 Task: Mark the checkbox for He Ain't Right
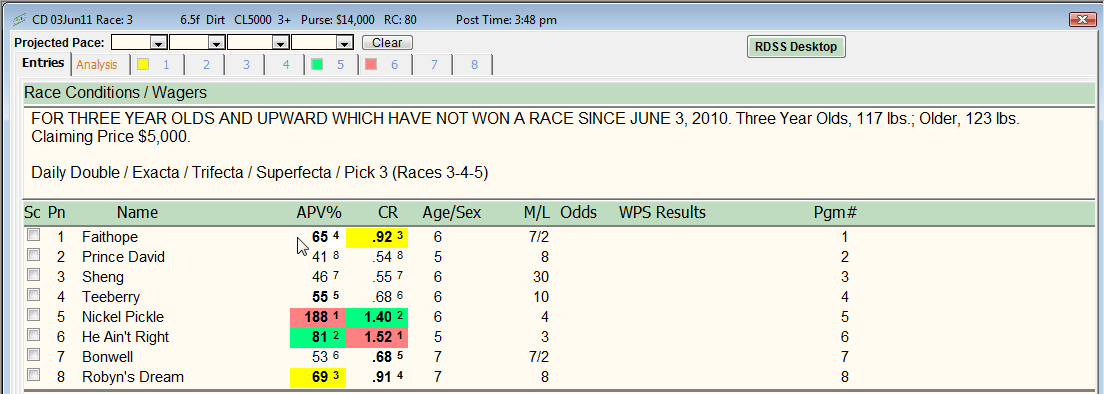click(x=33, y=336)
